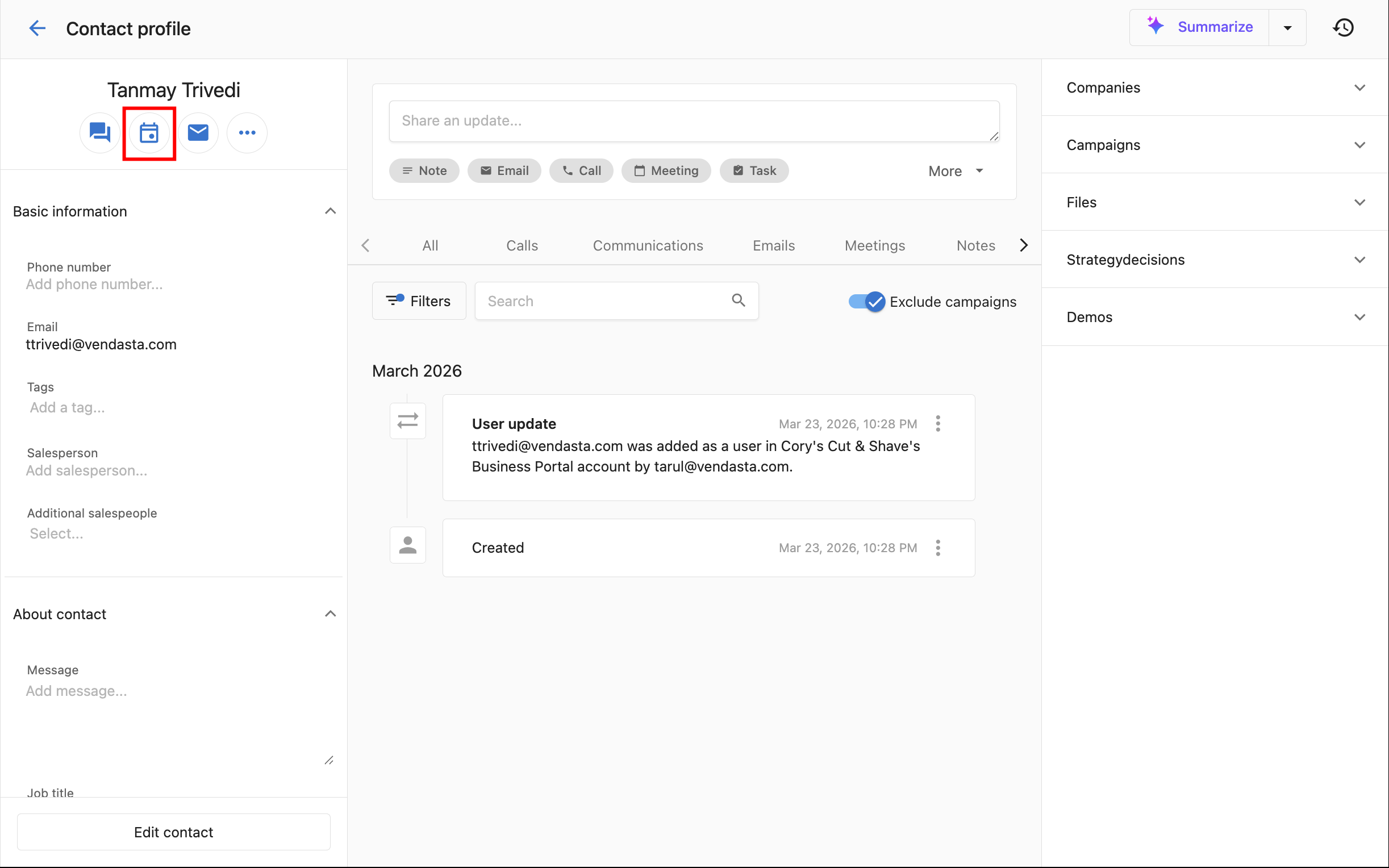The height and width of the screenshot is (868, 1389).
Task: Click the email envelope icon under Tanmay Trivedi
Action: coord(198,132)
